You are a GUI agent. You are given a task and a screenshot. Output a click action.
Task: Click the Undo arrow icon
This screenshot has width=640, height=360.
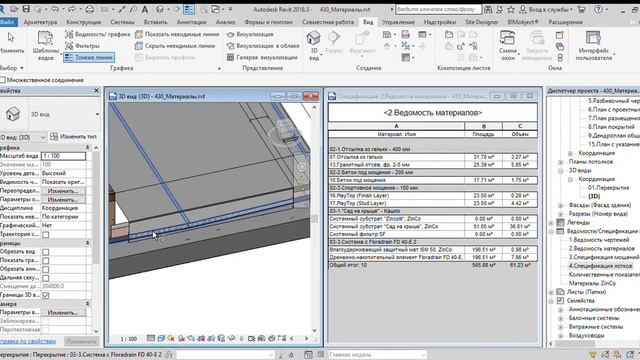pyautogui.click(x=54, y=9)
